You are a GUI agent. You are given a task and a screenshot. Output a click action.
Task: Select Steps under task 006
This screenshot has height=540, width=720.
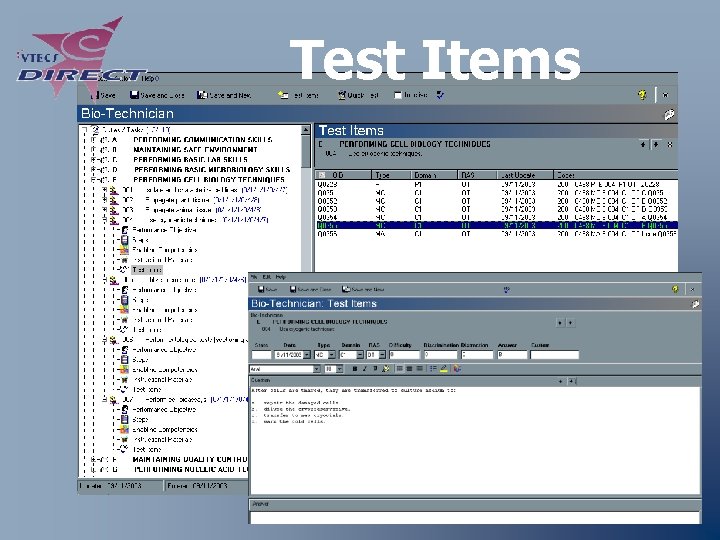pyautogui.click(x=140, y=360)
